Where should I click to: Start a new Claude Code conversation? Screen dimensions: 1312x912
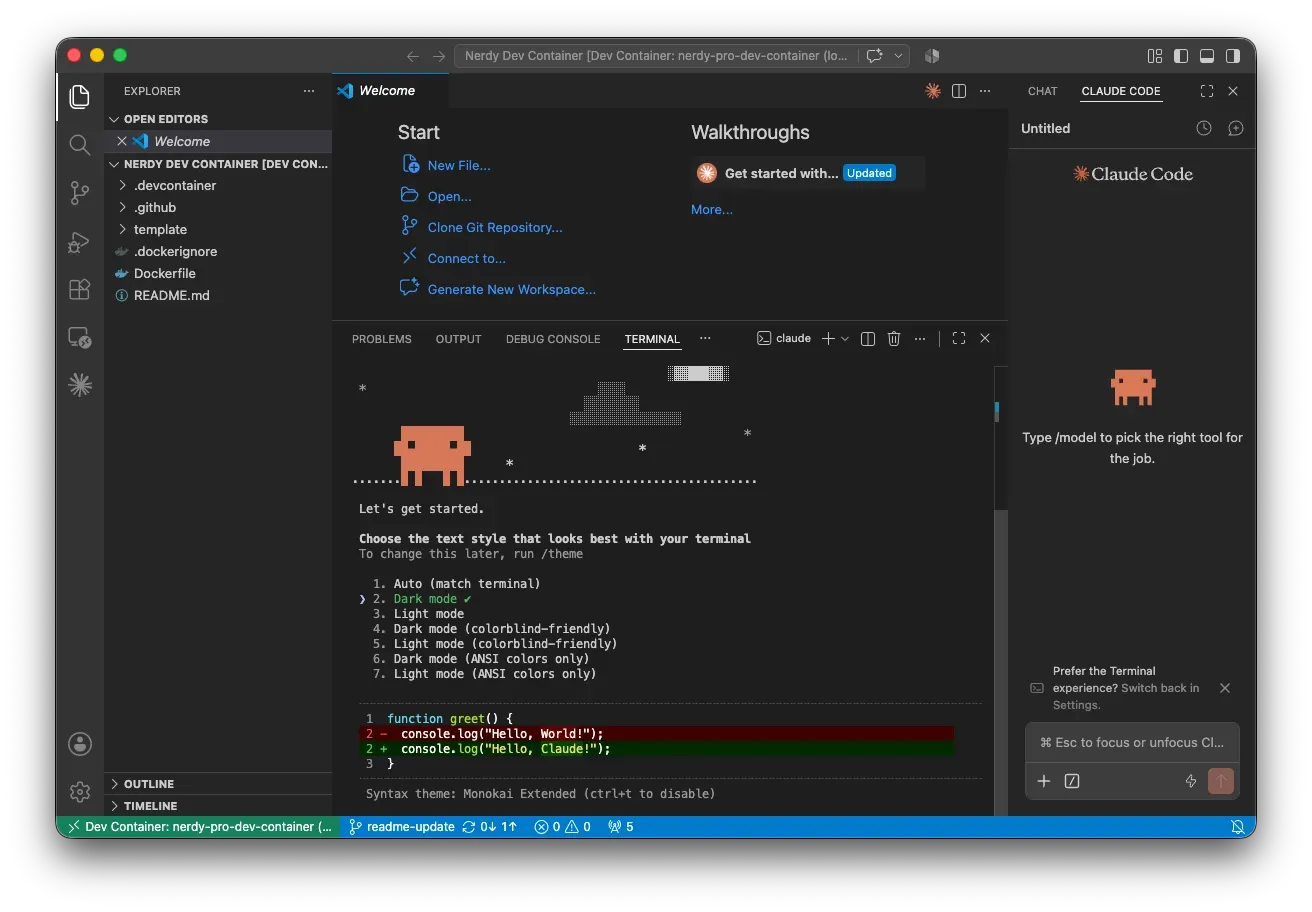tap(1236, 128)
